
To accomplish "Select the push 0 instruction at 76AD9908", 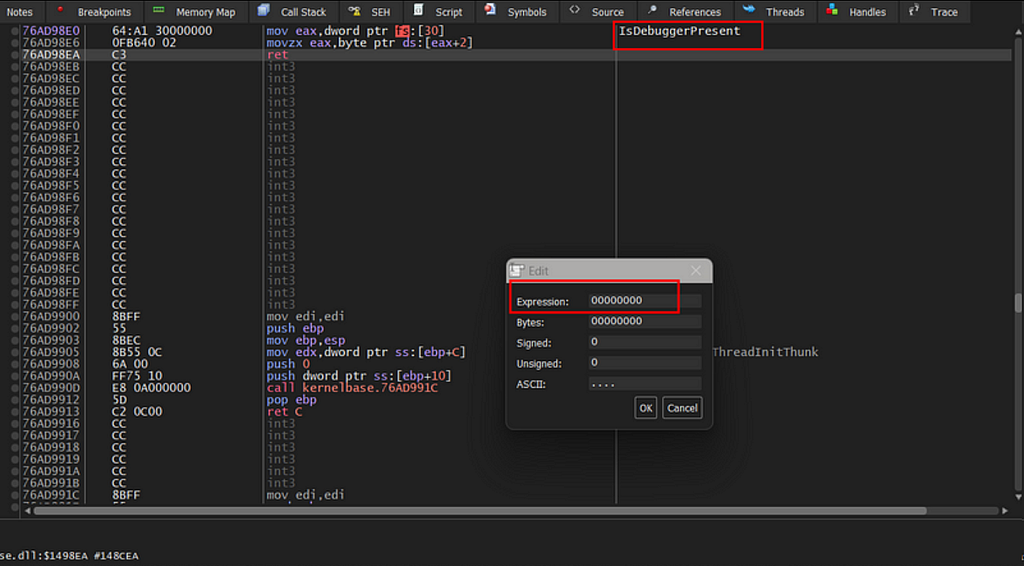I will (288, 364).
